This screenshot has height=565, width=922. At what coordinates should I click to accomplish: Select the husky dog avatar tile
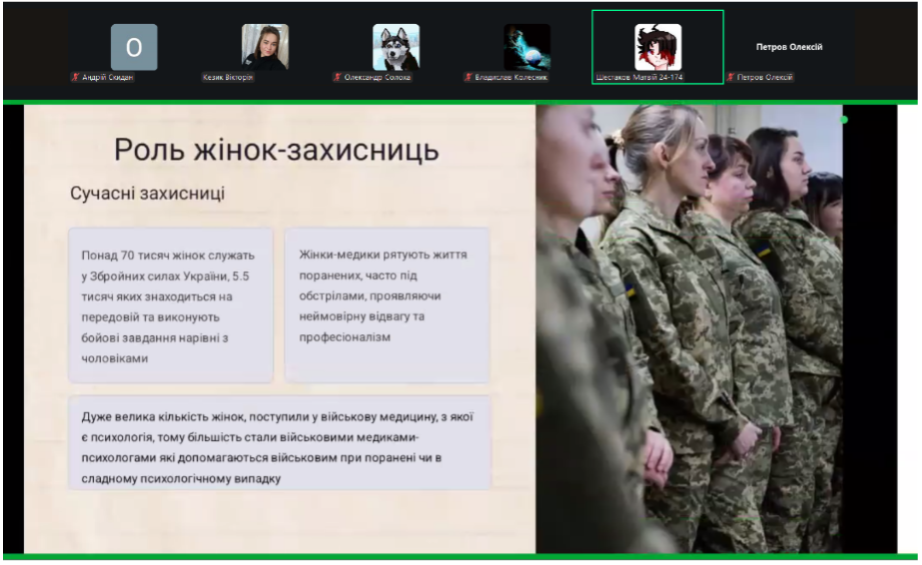[x=396, y=47]
